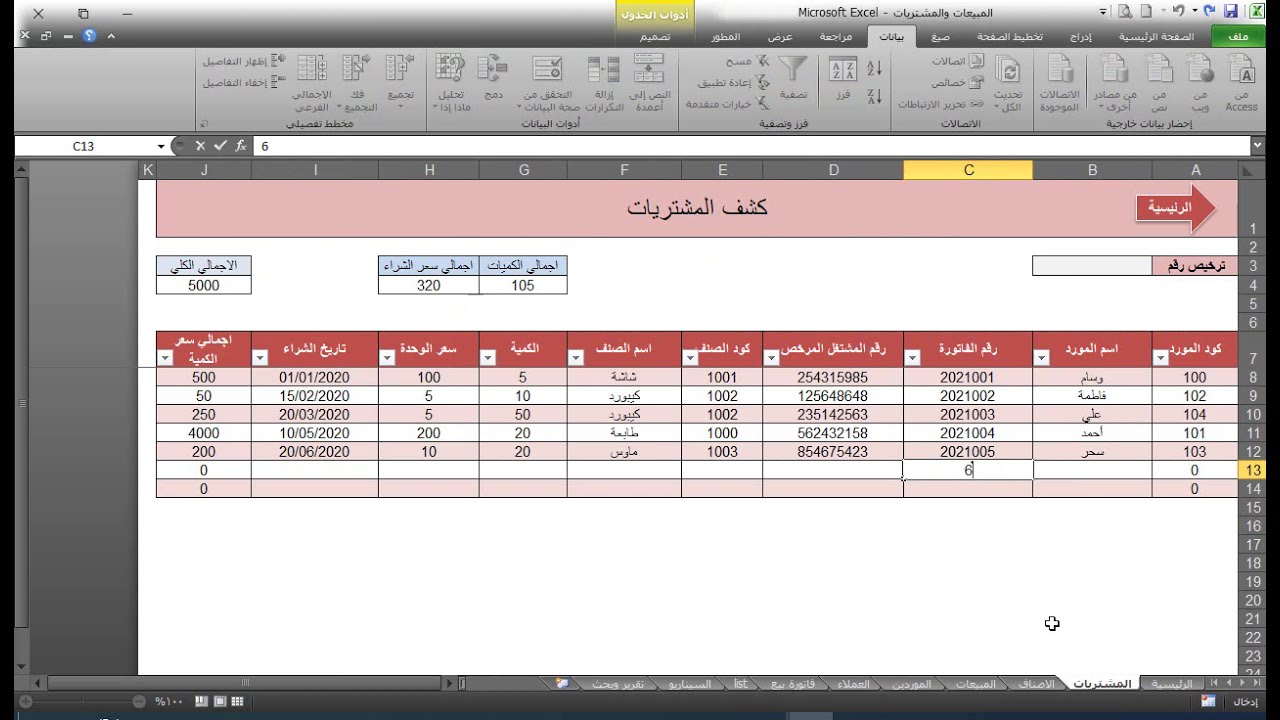The height and width of the screenshot is (720, 1280).
Task: Click the Insert Function fx button
Action: [x=241, y=146]
